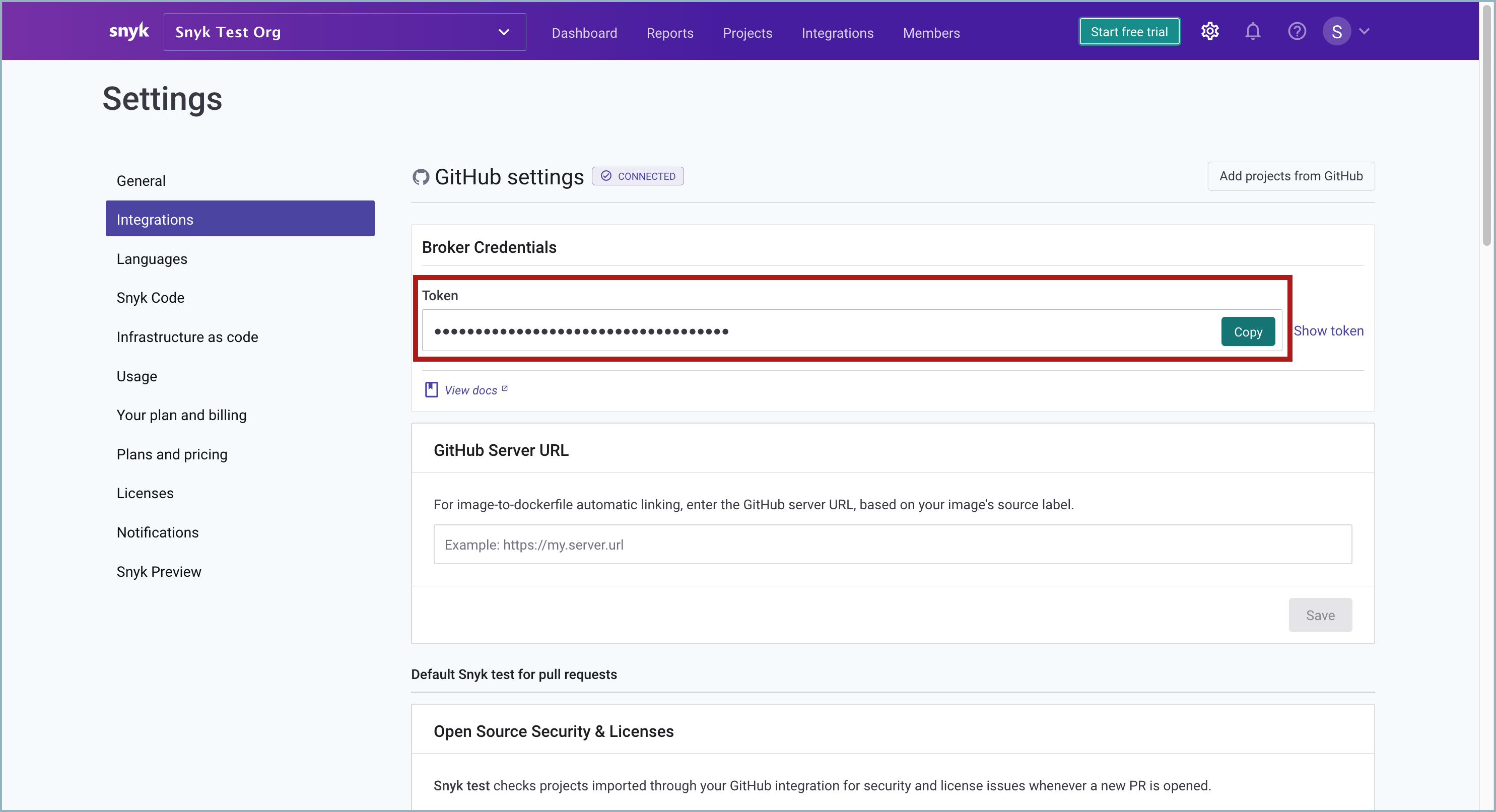Click the View docs book icon
This screenshot has height=812, width=1496.
(431, 390)
